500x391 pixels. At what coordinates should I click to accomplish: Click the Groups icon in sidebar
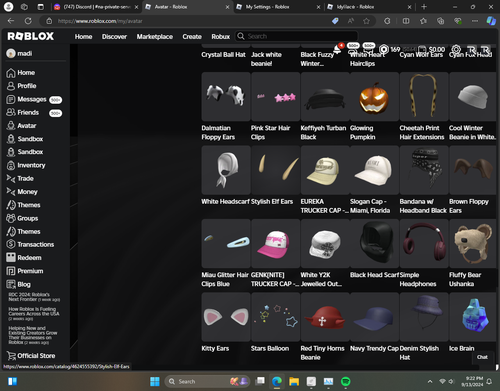[x=11, y=218]
